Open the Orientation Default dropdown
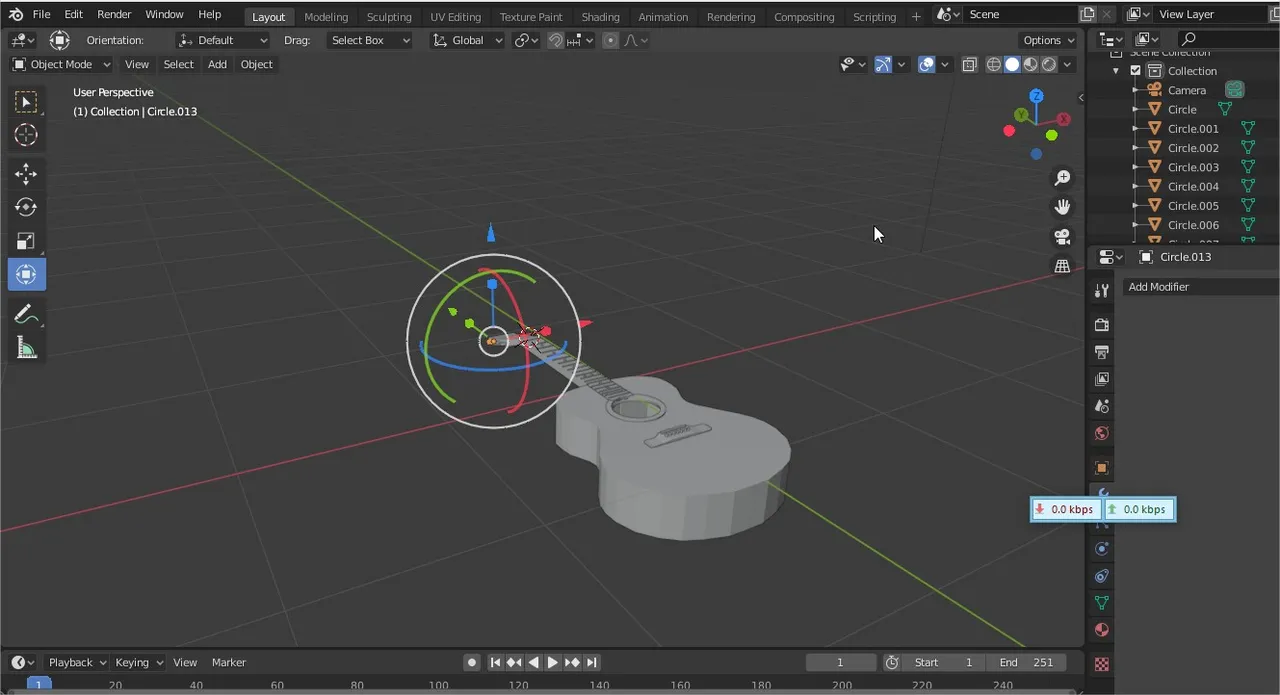Screen dimensions: 1280x695 [x=222, y=40]
